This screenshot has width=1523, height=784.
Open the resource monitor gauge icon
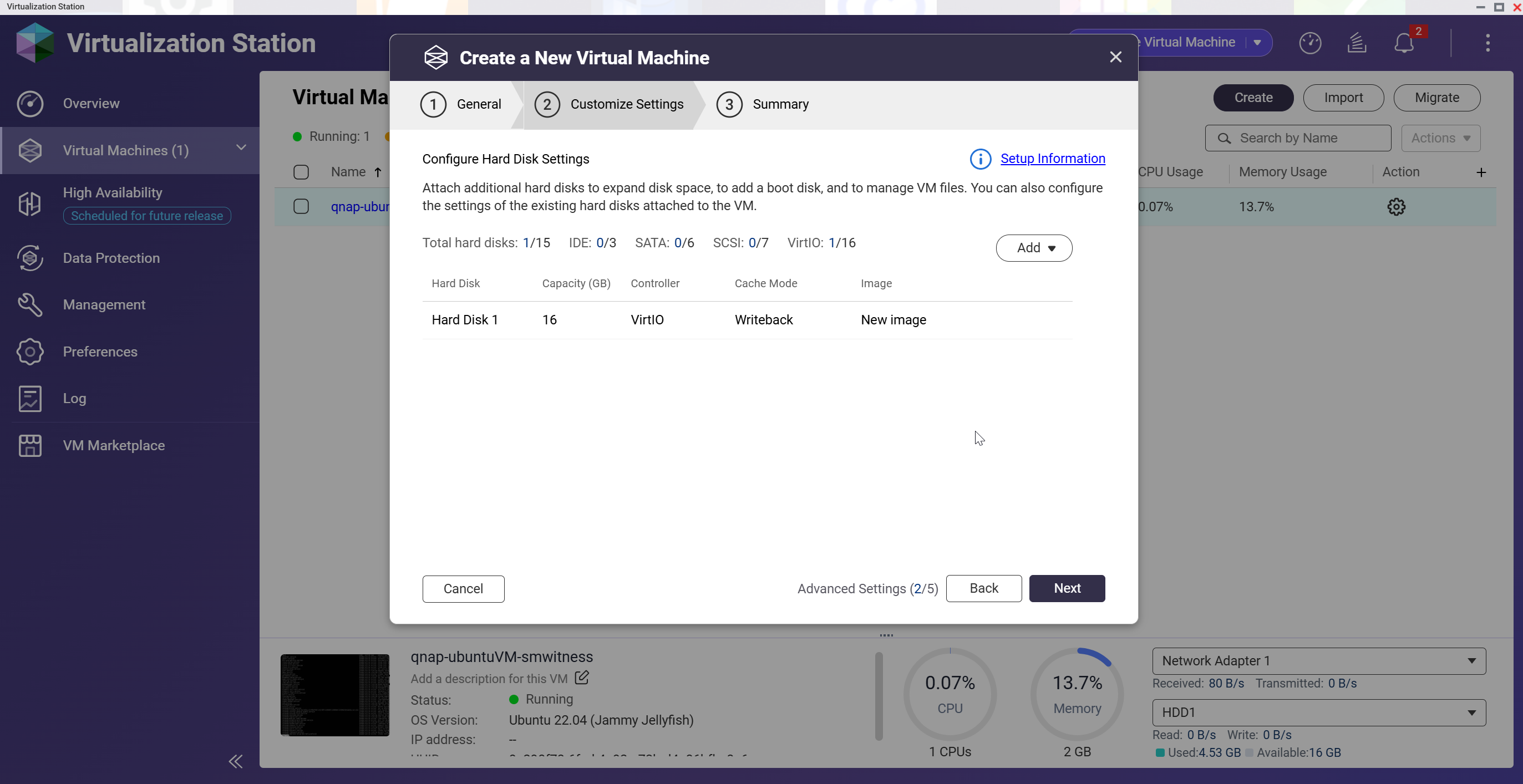pos(1309,43)
